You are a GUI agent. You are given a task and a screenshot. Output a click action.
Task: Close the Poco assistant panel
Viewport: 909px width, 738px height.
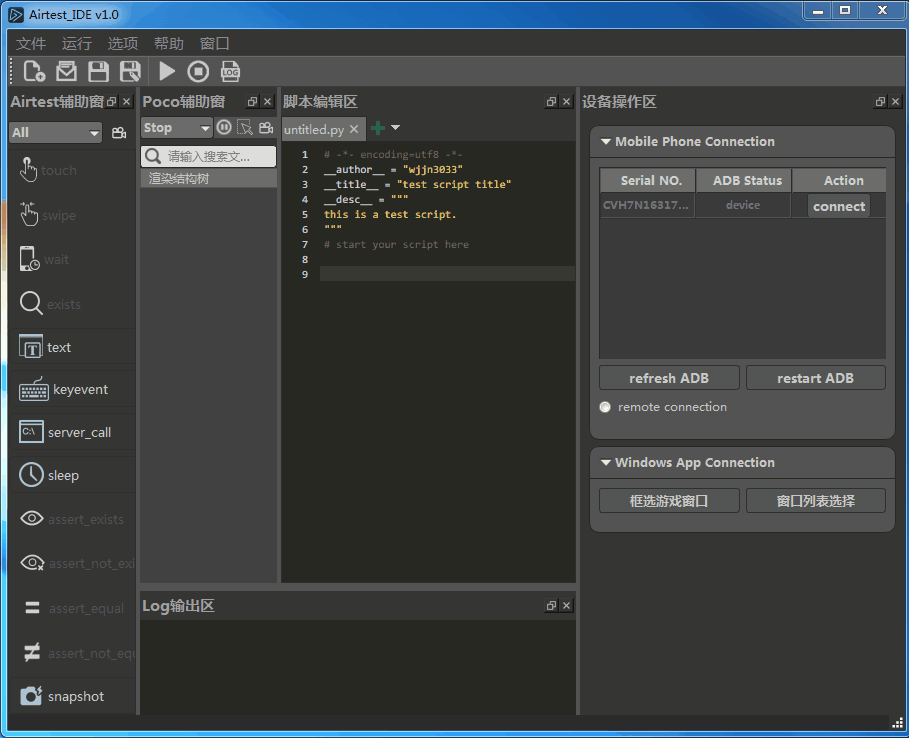(x=267, y=101)
